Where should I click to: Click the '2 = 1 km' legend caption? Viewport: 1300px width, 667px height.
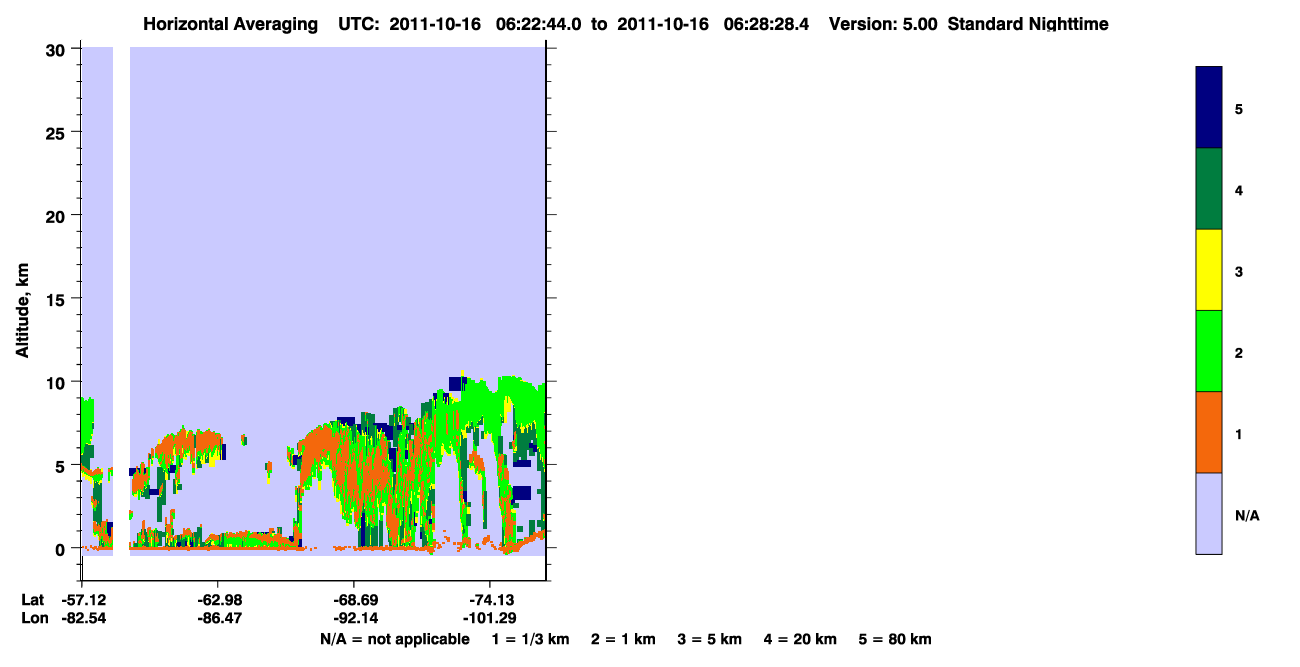(623, 639)
